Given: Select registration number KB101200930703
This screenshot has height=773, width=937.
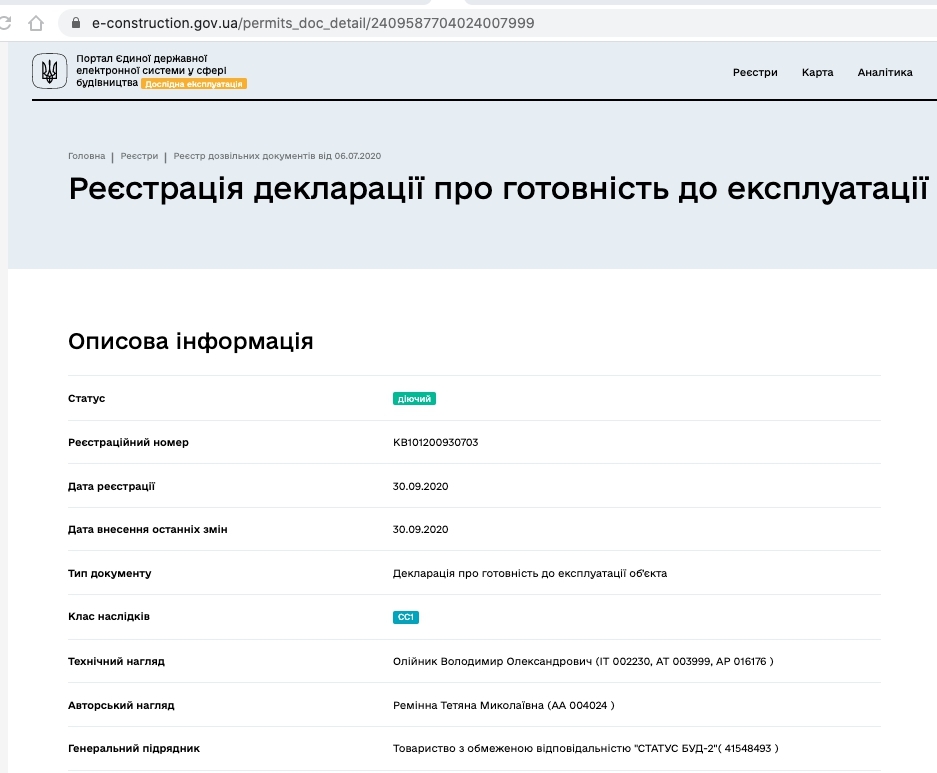Looking at the screenshot, I should pyautogui.click(x=436, y=443).
